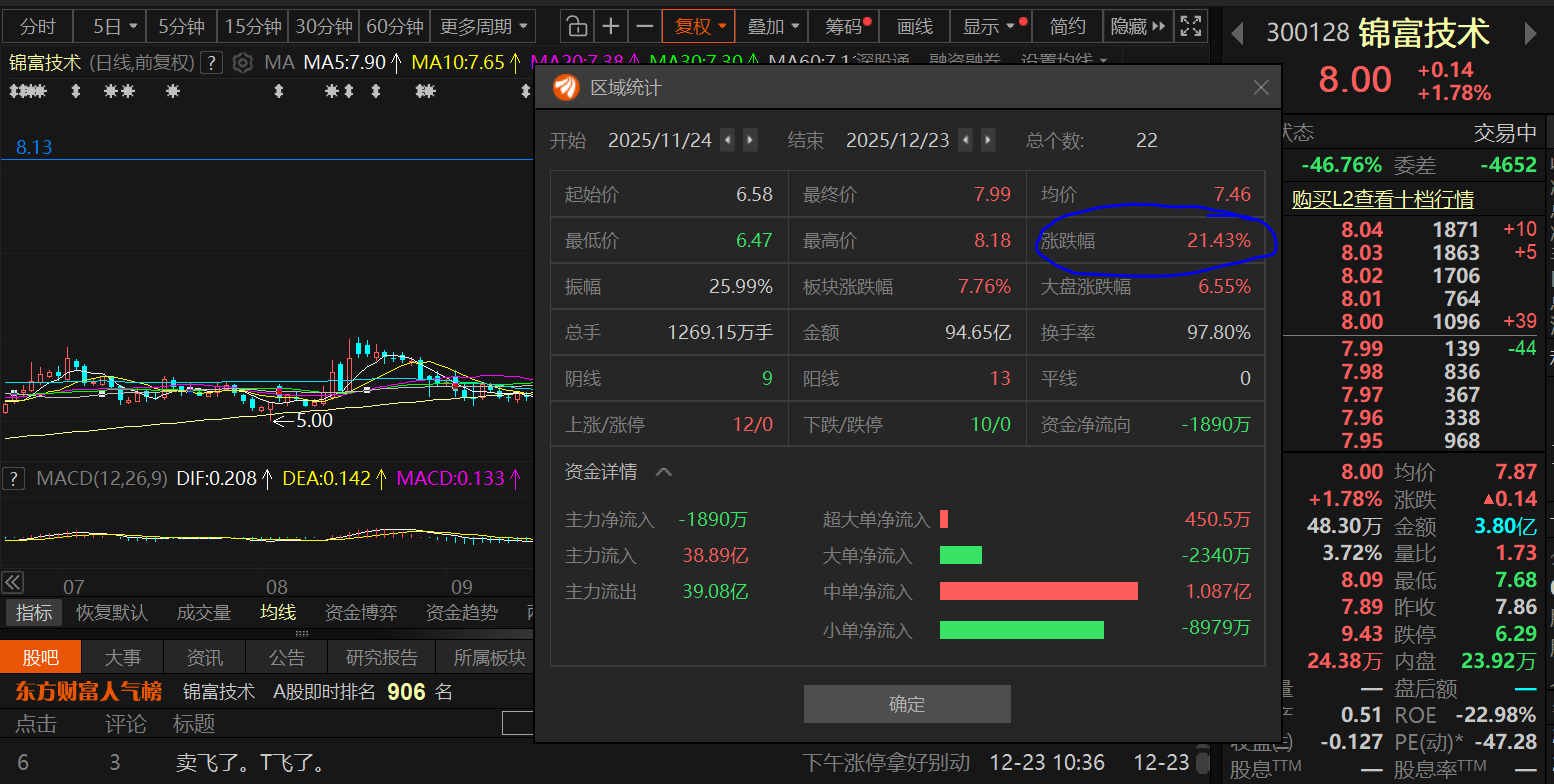
Task: Open the 资讯 tab
Action: coord(205,657)
